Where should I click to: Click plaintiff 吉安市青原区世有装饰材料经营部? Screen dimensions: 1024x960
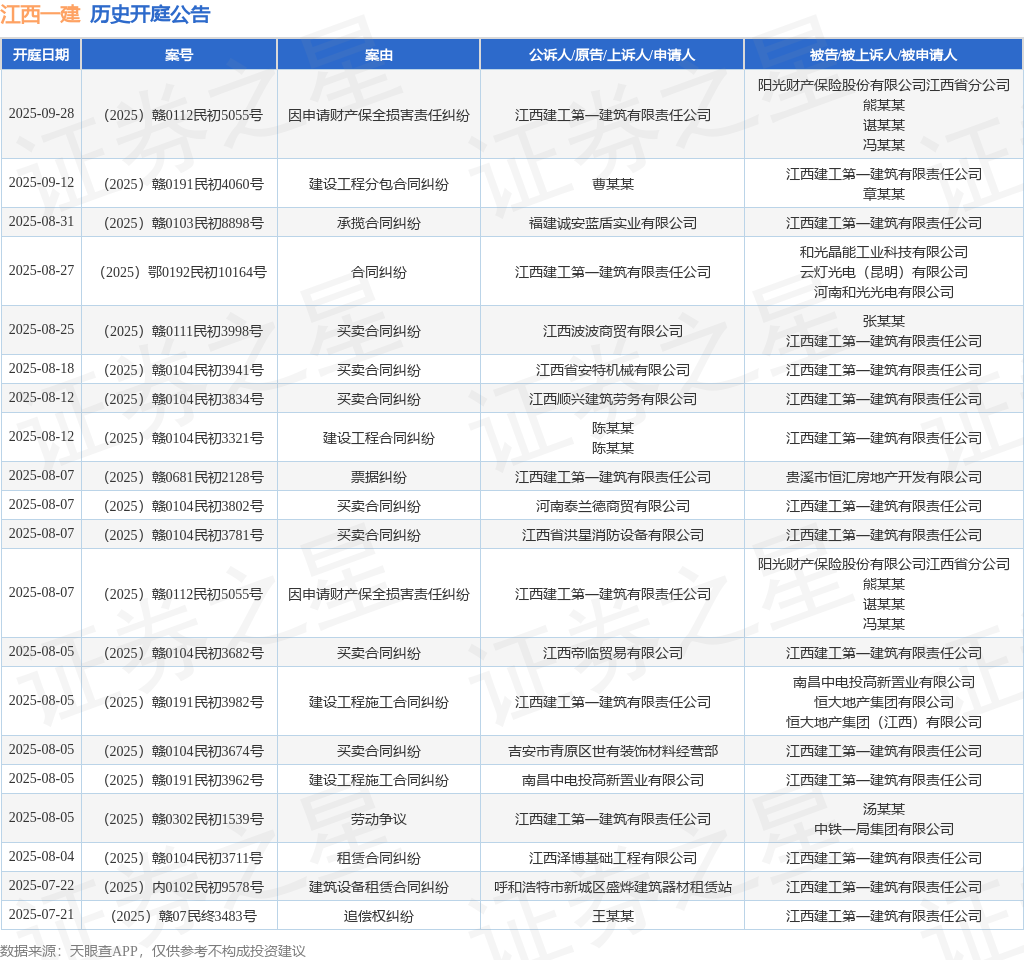(613, 751)
